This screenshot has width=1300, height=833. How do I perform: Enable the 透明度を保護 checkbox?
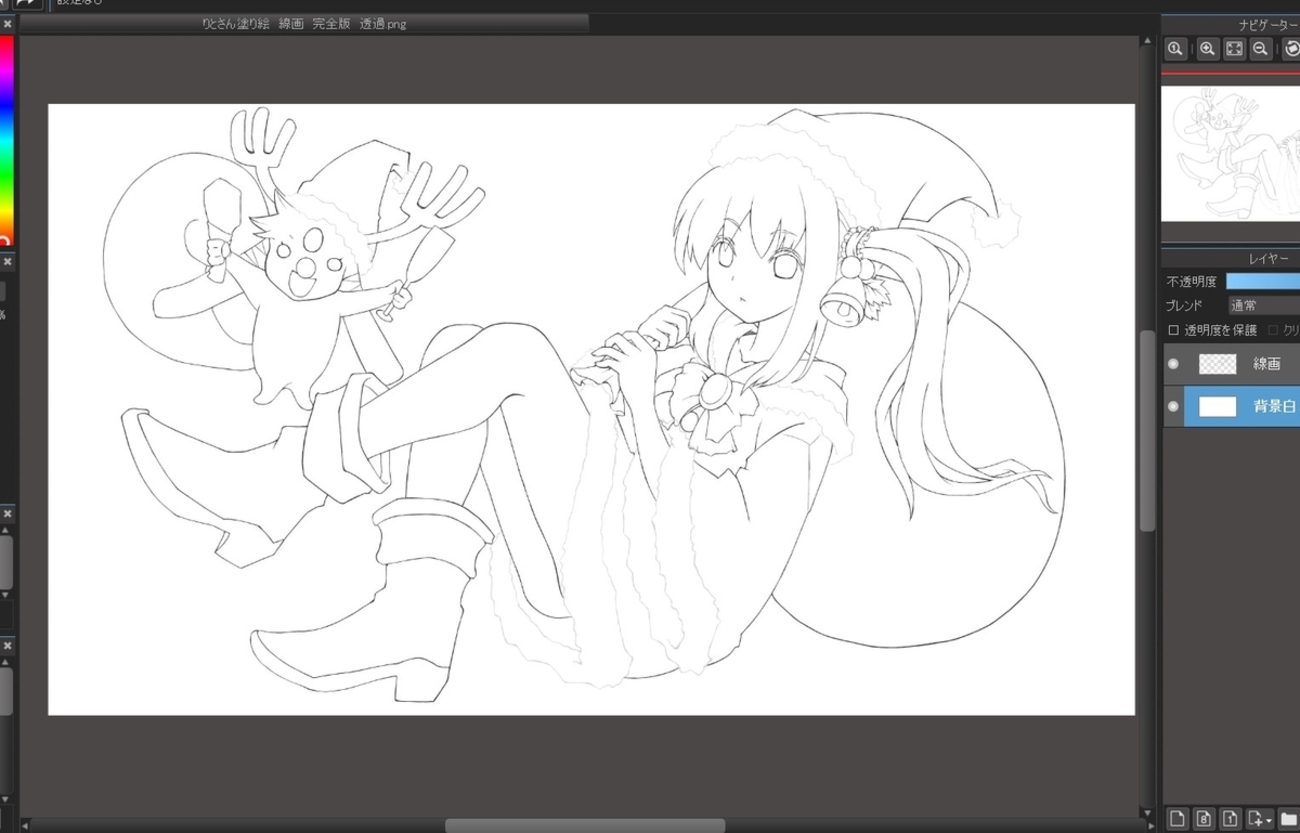pos(1174,330)
